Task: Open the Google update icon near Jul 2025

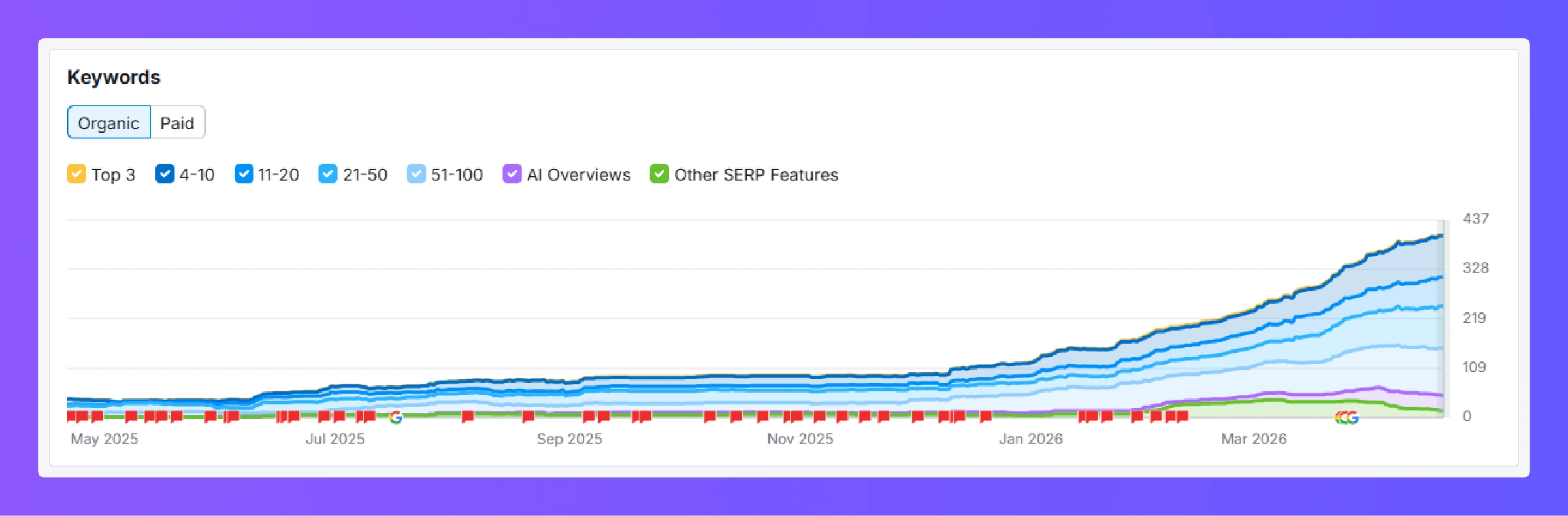Action: (x=395, y=417)
